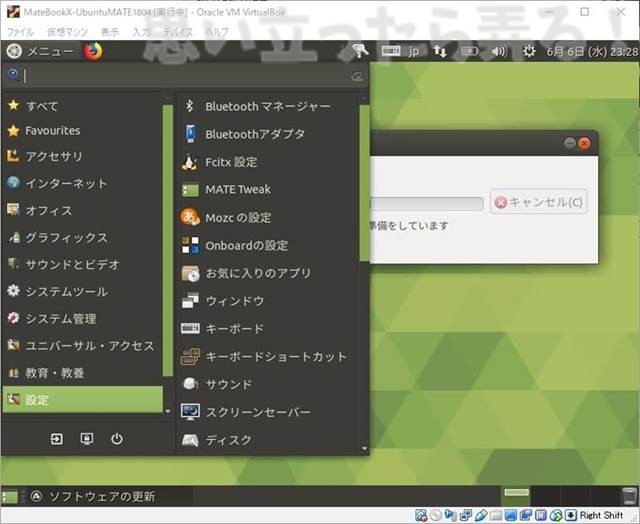Select the システム管理 category
The width and height of the screenshot is (640, 524).
(83, 318)
